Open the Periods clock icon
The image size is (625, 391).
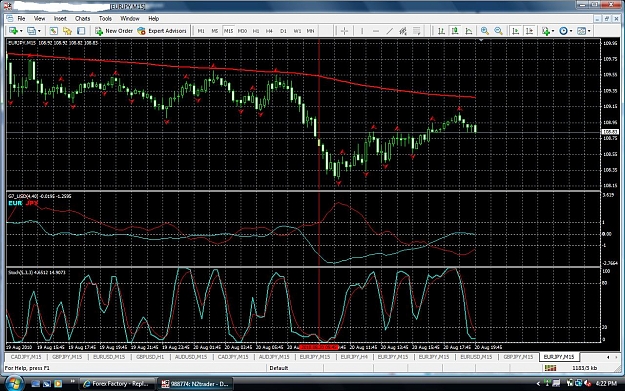[563, 31]
